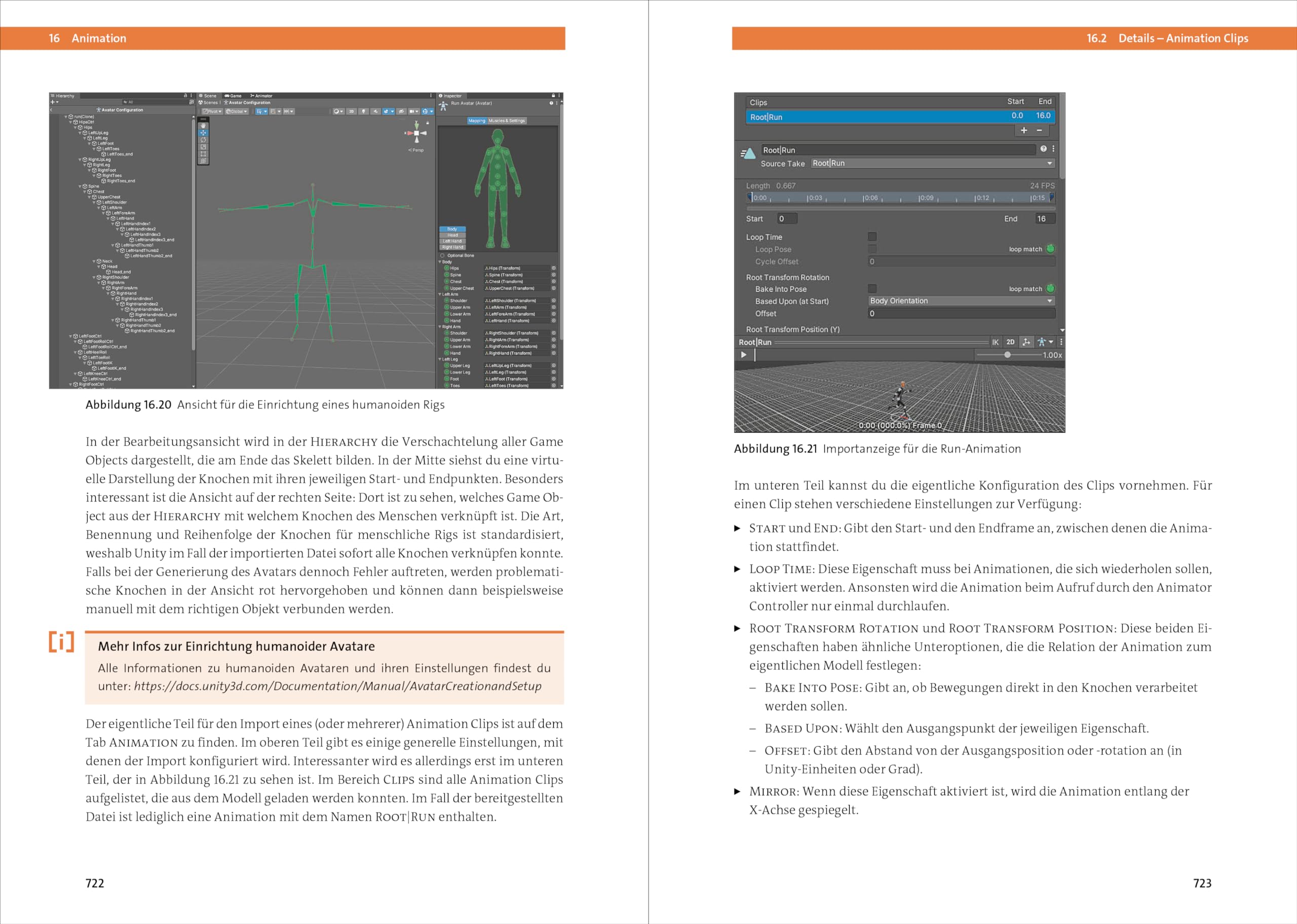The height and width of the screenshot is (924, 1297).
Task: Show the Left Hand bone mapping view
Action: [452, 241]
